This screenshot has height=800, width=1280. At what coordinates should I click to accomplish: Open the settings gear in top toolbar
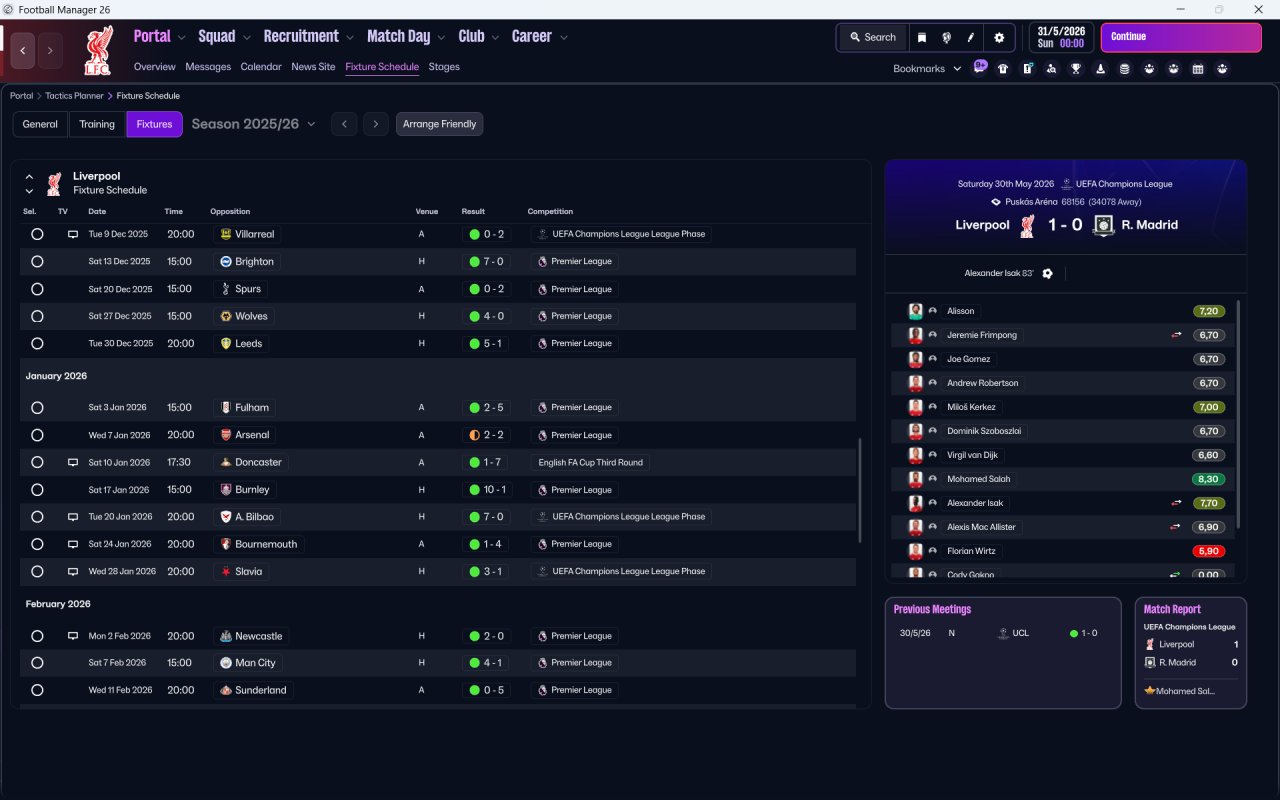(998, 37)
